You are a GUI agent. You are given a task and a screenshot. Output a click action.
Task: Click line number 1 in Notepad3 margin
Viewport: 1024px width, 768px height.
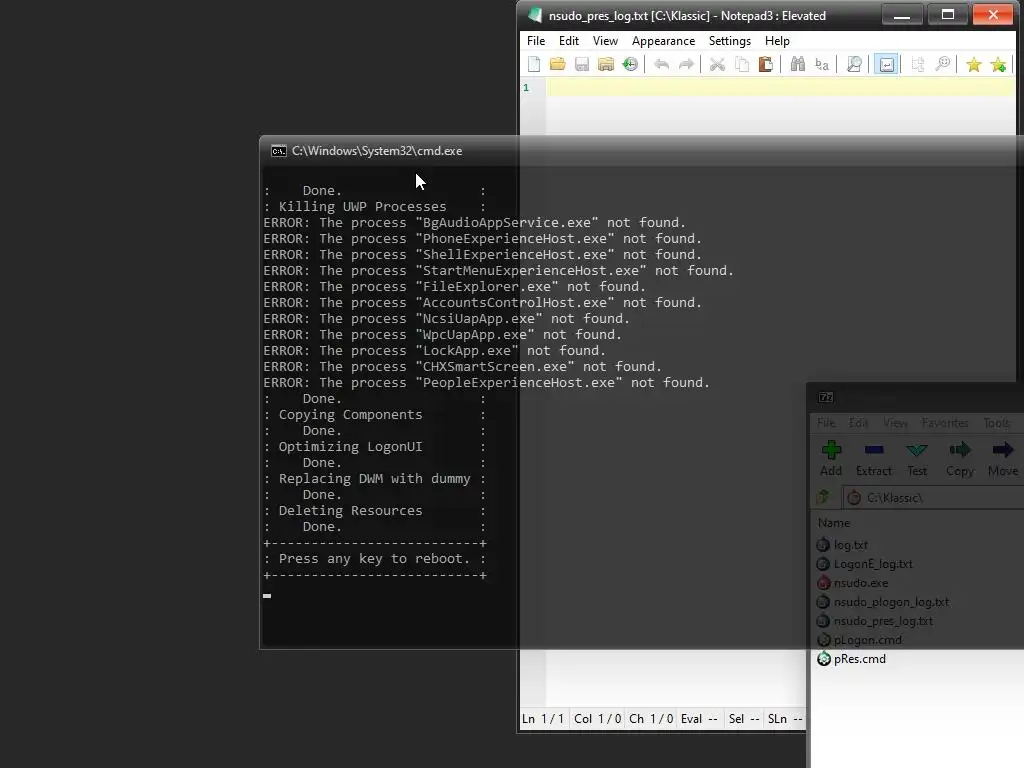click(x=526, y=88)
